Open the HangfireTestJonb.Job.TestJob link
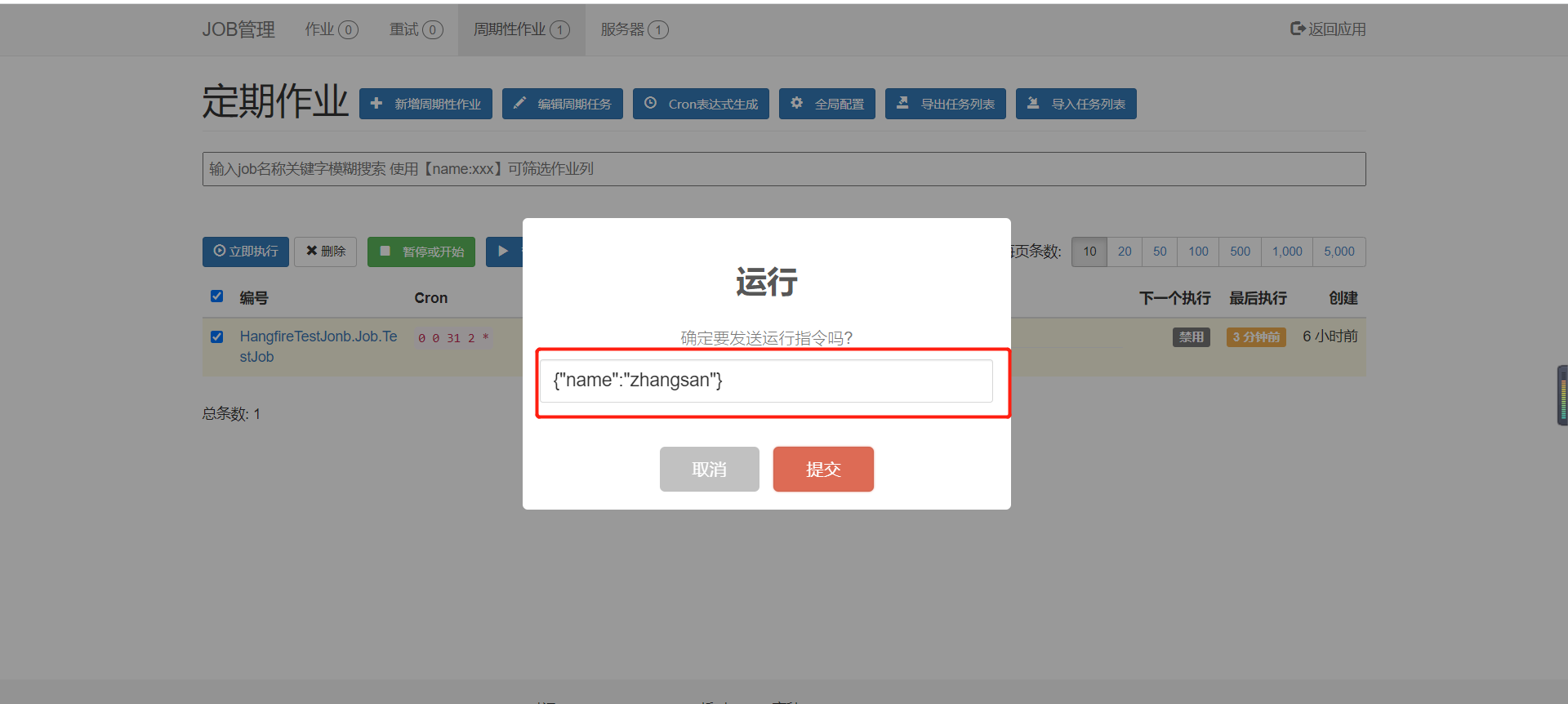Image resolution: width=1568 pixels, height=704 pixels. (318, 346)
